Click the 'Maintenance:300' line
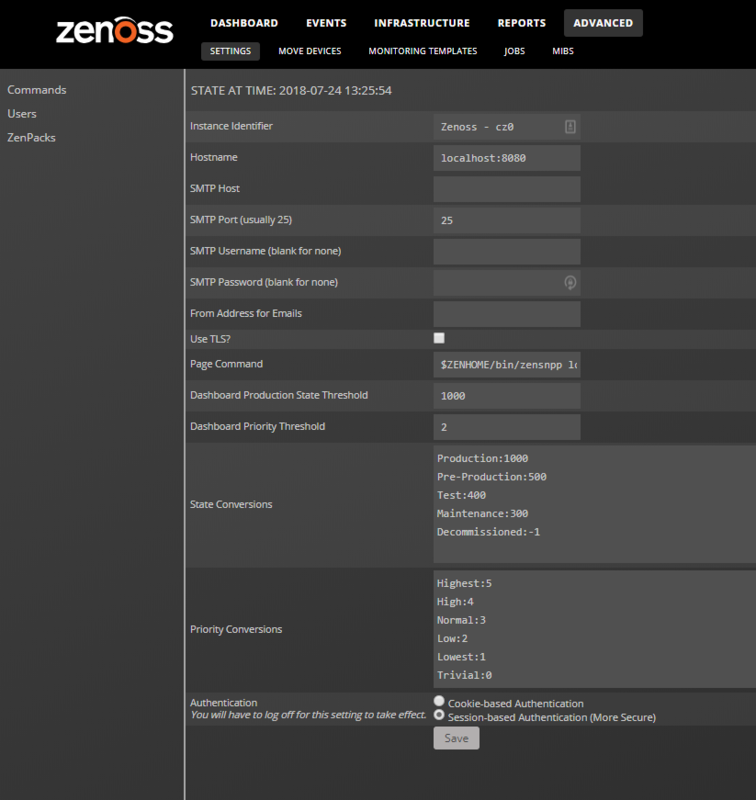The width and height of the screenshot is (756, 800). tap(483, 513)
